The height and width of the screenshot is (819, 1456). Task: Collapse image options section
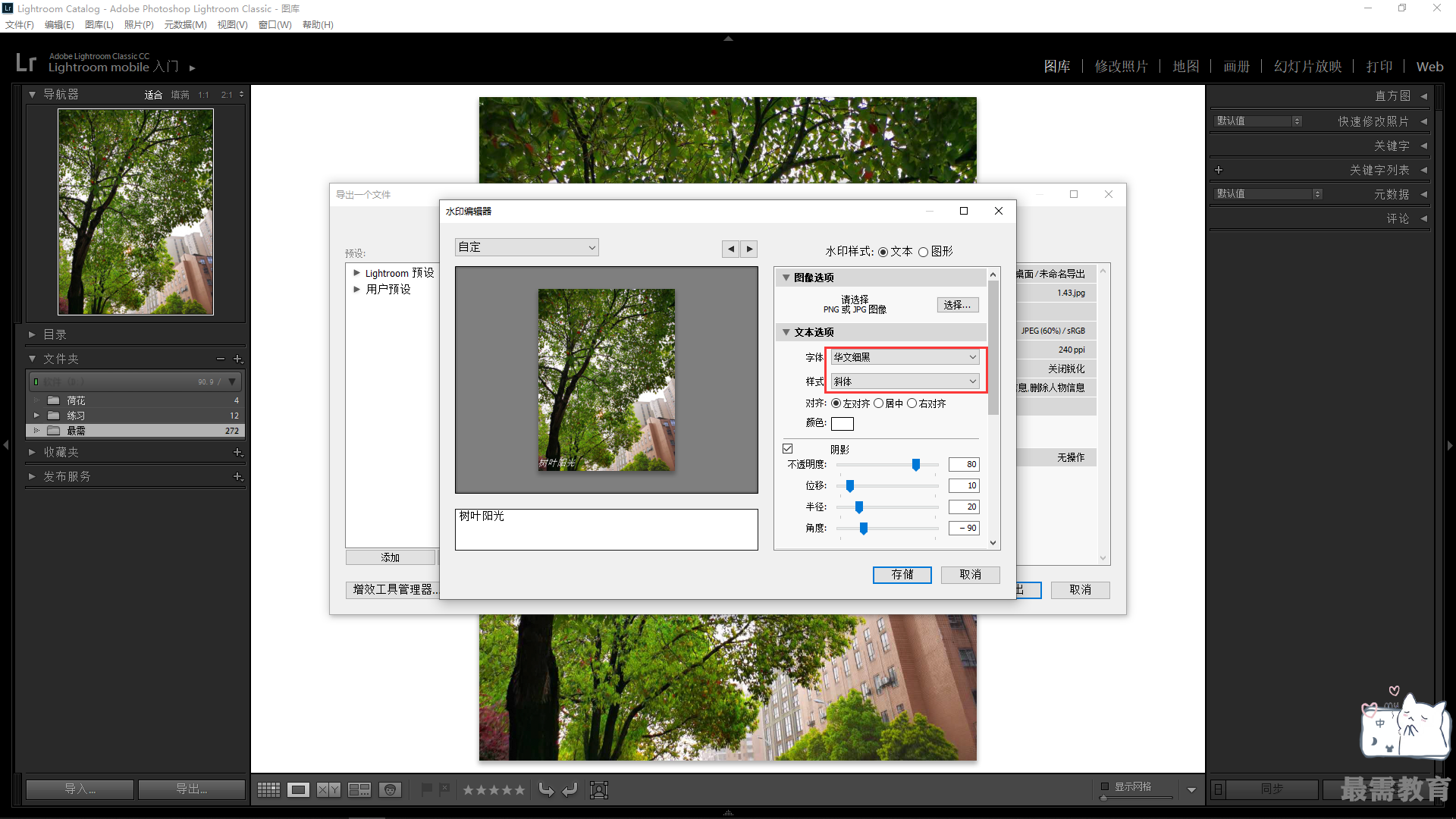786,278
